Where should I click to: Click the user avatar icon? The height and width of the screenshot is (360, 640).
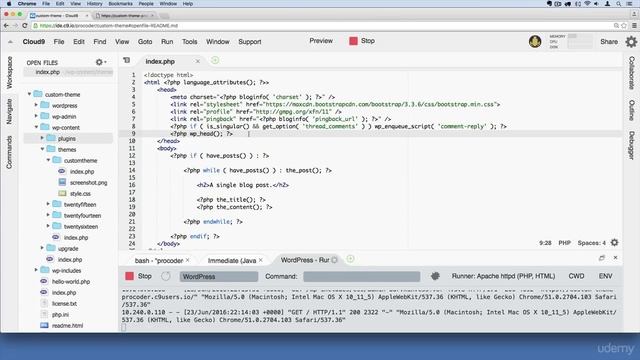pos(535,42)
